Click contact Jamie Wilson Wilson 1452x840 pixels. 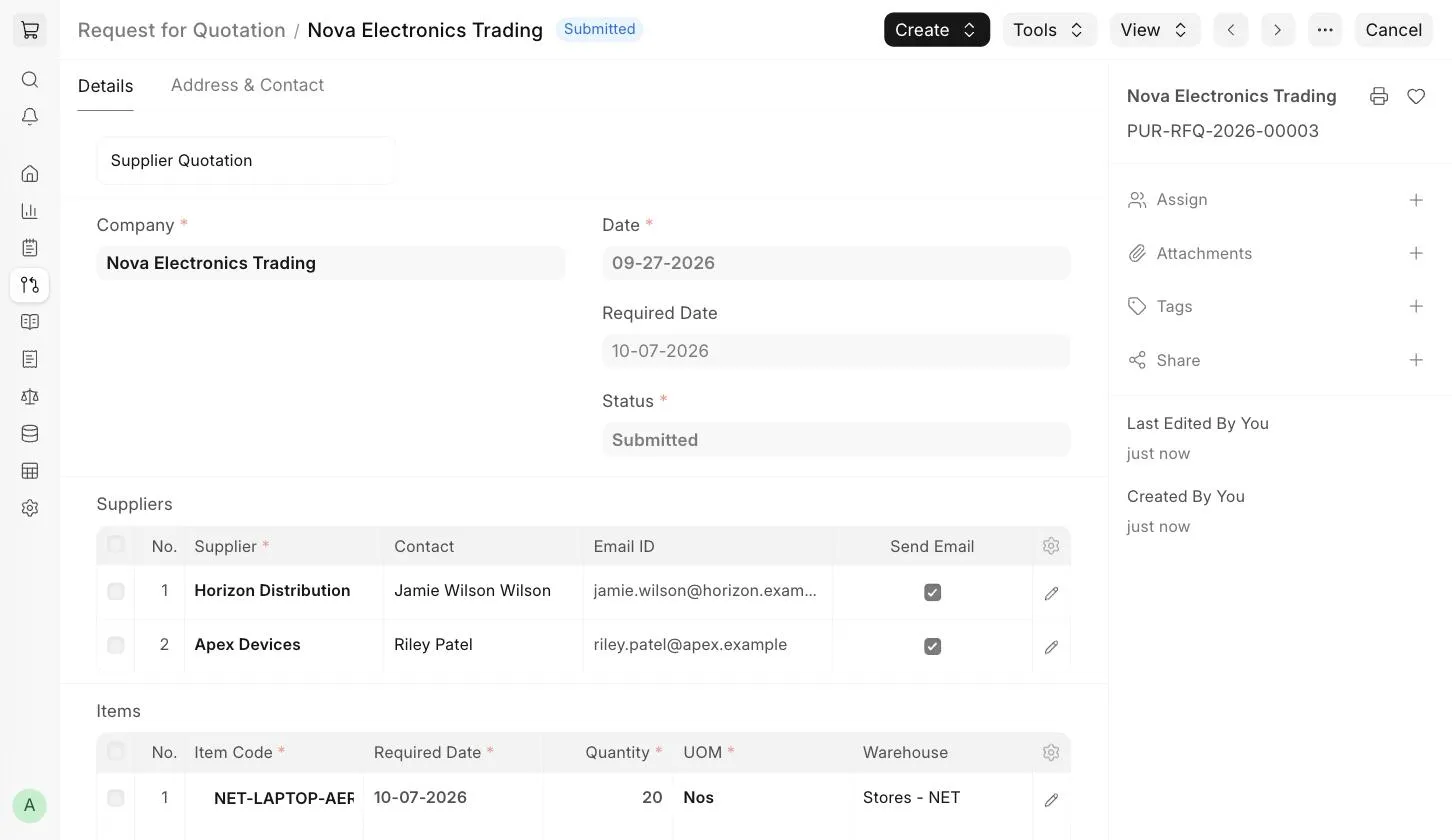pyautogui.click(x=472, y=591)
